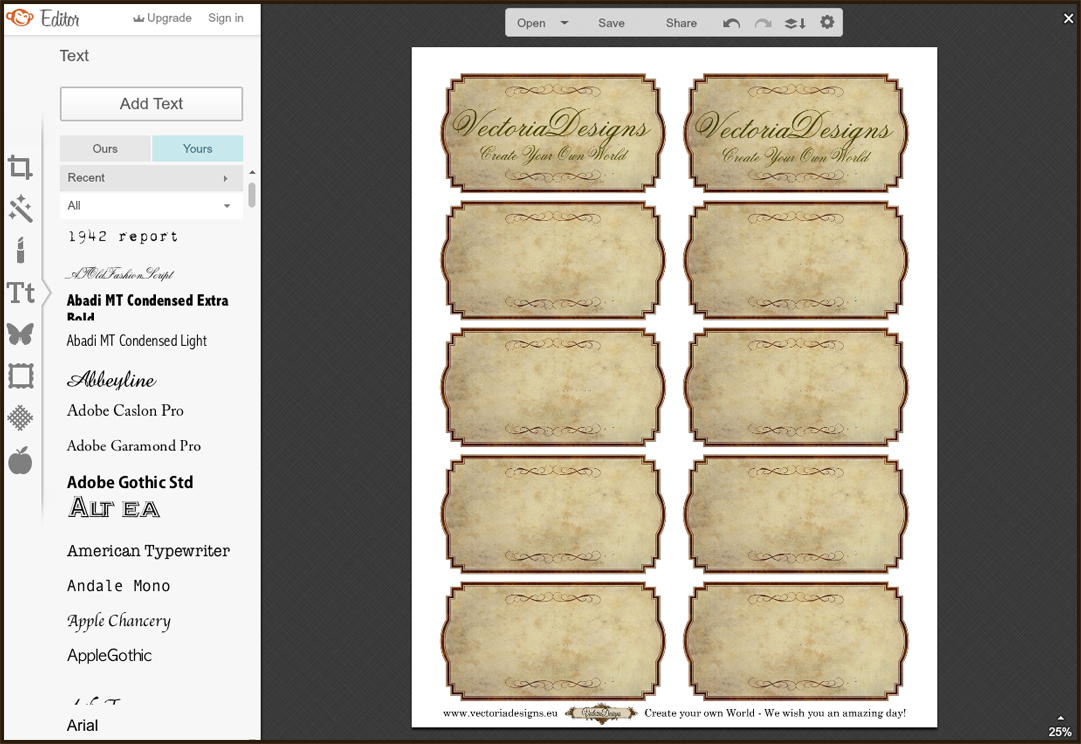Select the Tt Text tool icon
1081x744 pixels.
[x=21, y=293]
